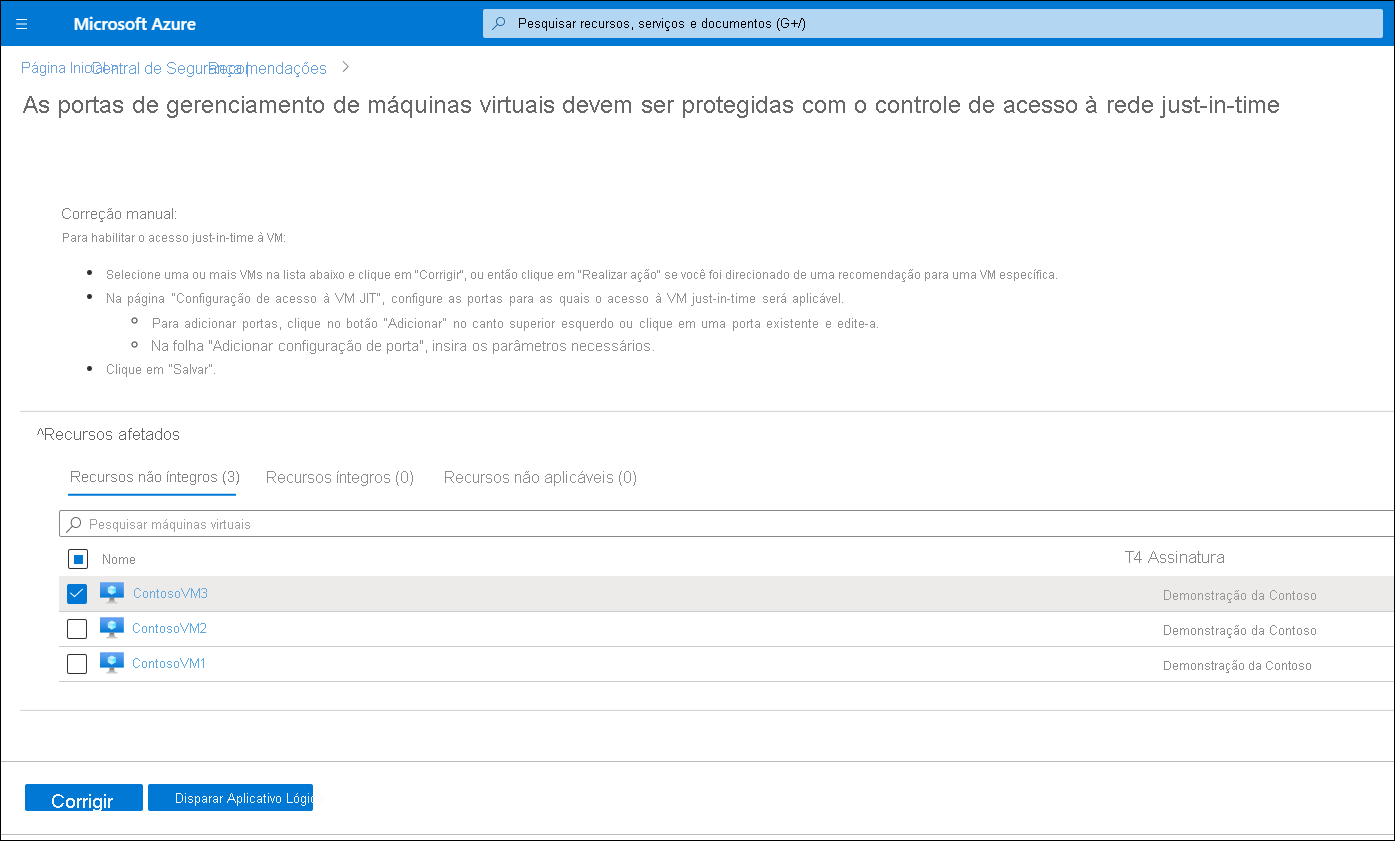Sort by the Assinatura column header
1395x841 pixels.
click(x=1186, y=557)
